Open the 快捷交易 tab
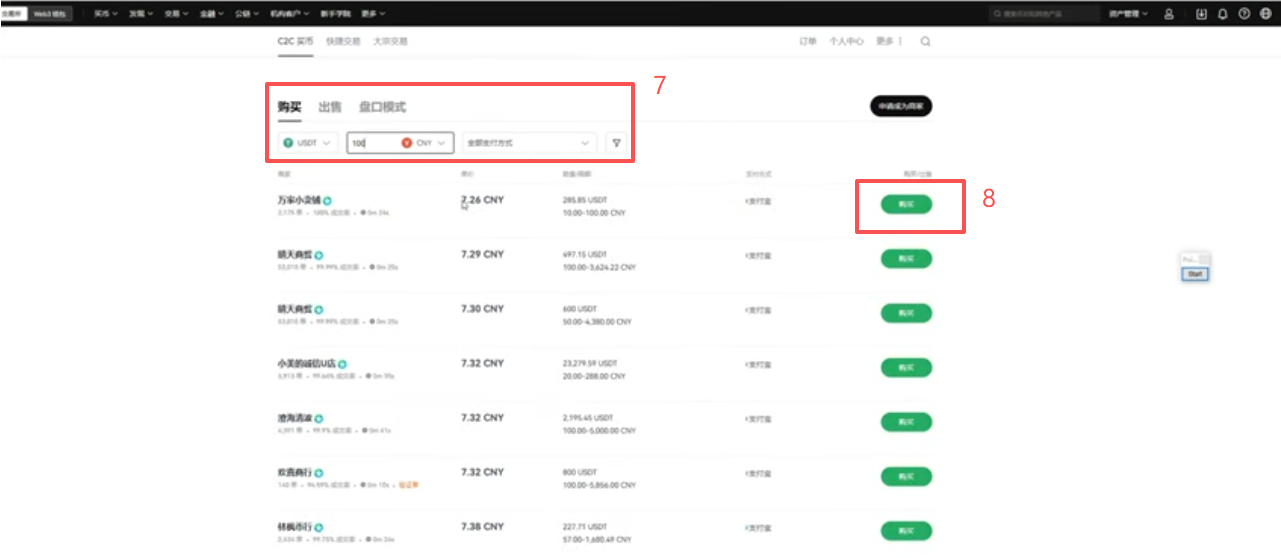 click(x=343, y=41)
